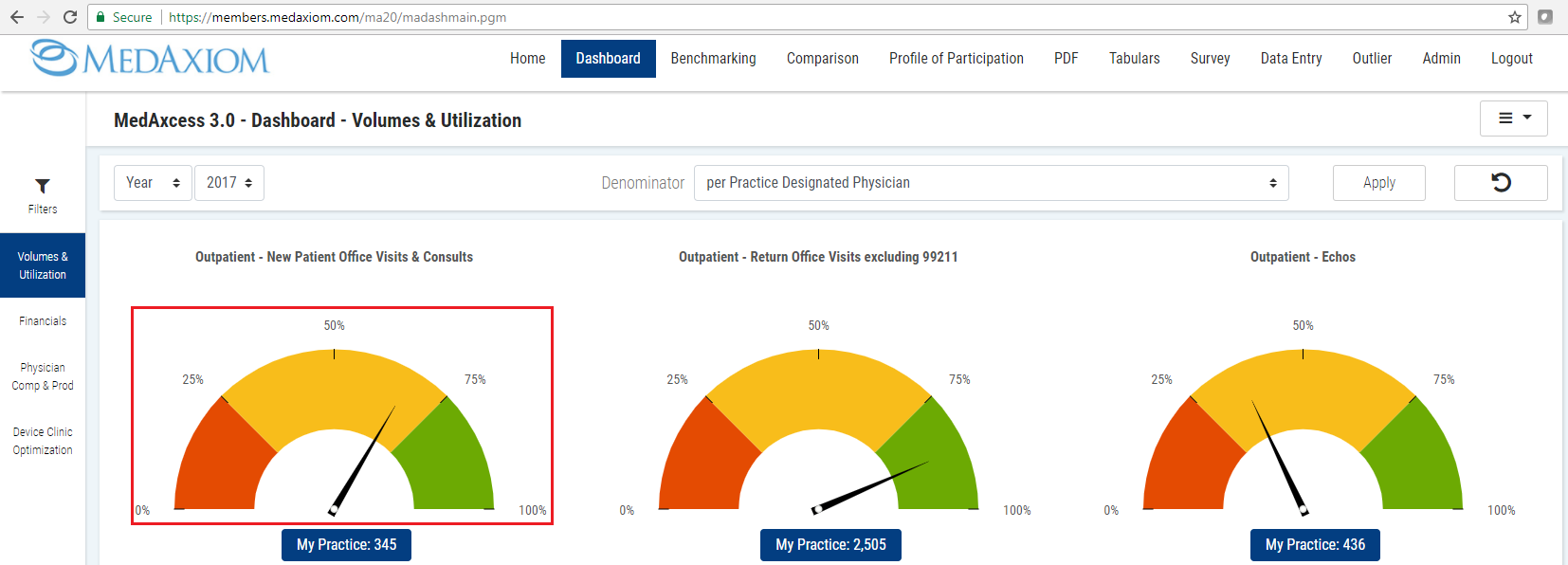Click the browser address bar URL
This screenshot has width=1568, height=565.
[x=337, y=17]
